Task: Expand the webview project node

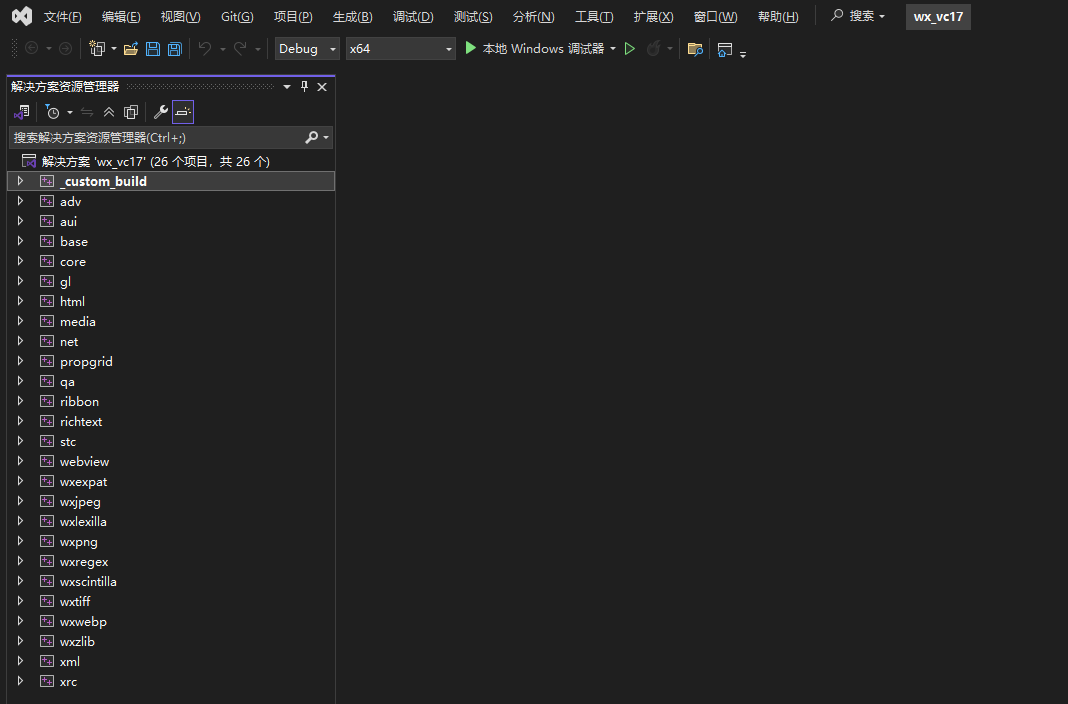Action: (x=20, y=461)
